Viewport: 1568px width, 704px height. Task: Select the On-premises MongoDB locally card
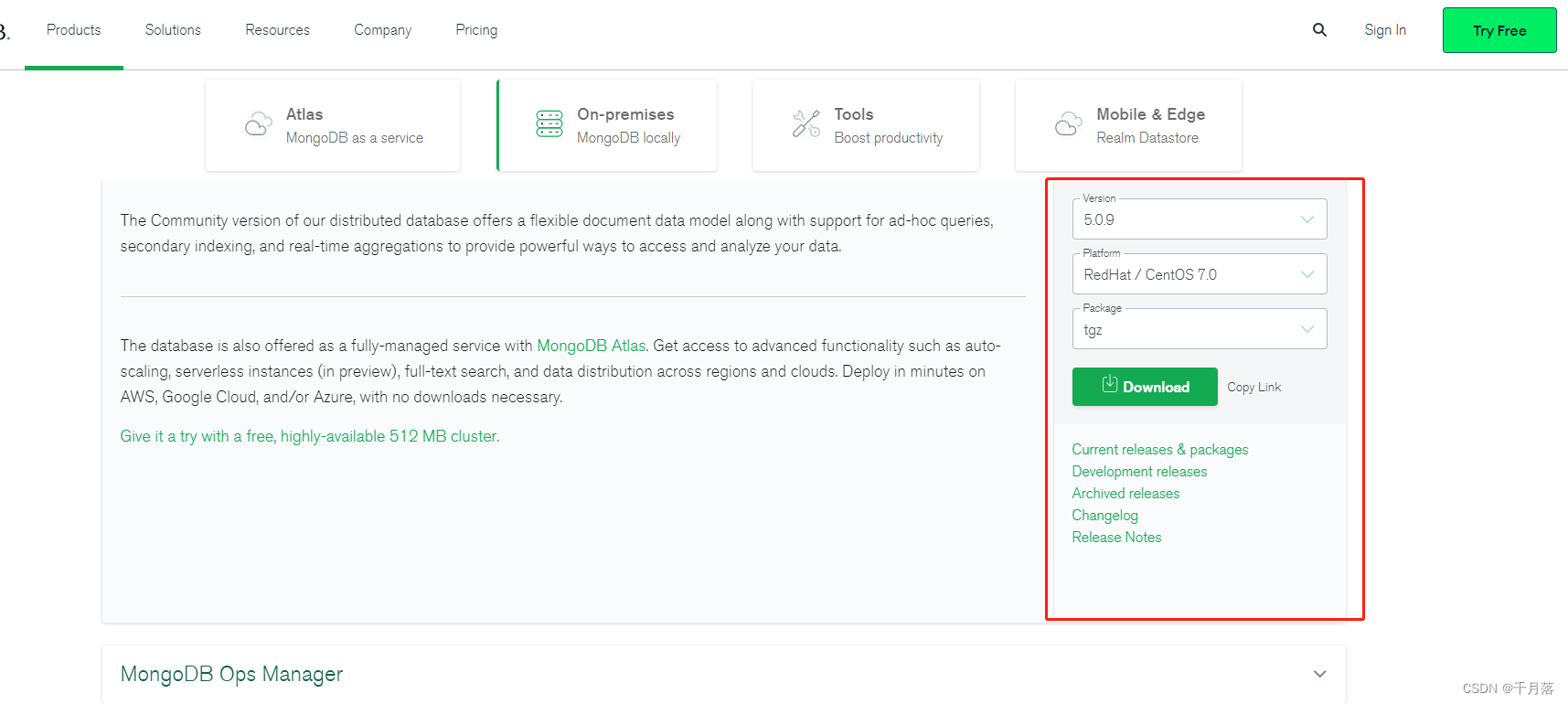(x=607, y=125)
